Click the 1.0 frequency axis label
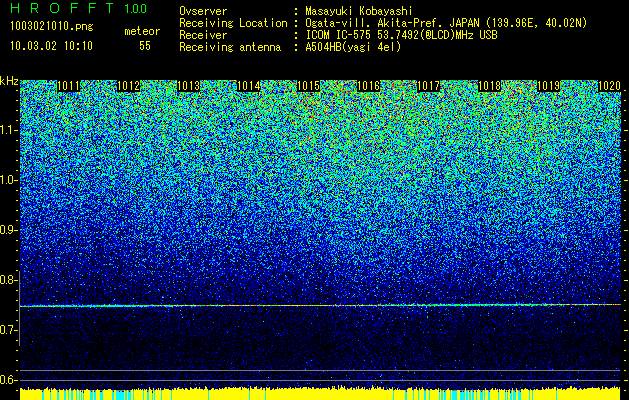This screenshot has width=629, height=400. (x=9, y=180)
